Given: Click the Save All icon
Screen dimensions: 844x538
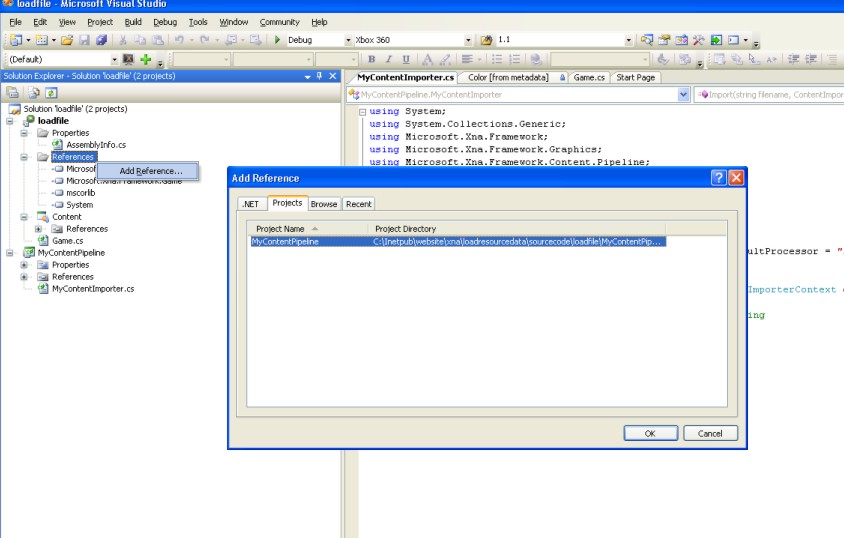Looking at the screenshot, I should click(x=101, y=40).
